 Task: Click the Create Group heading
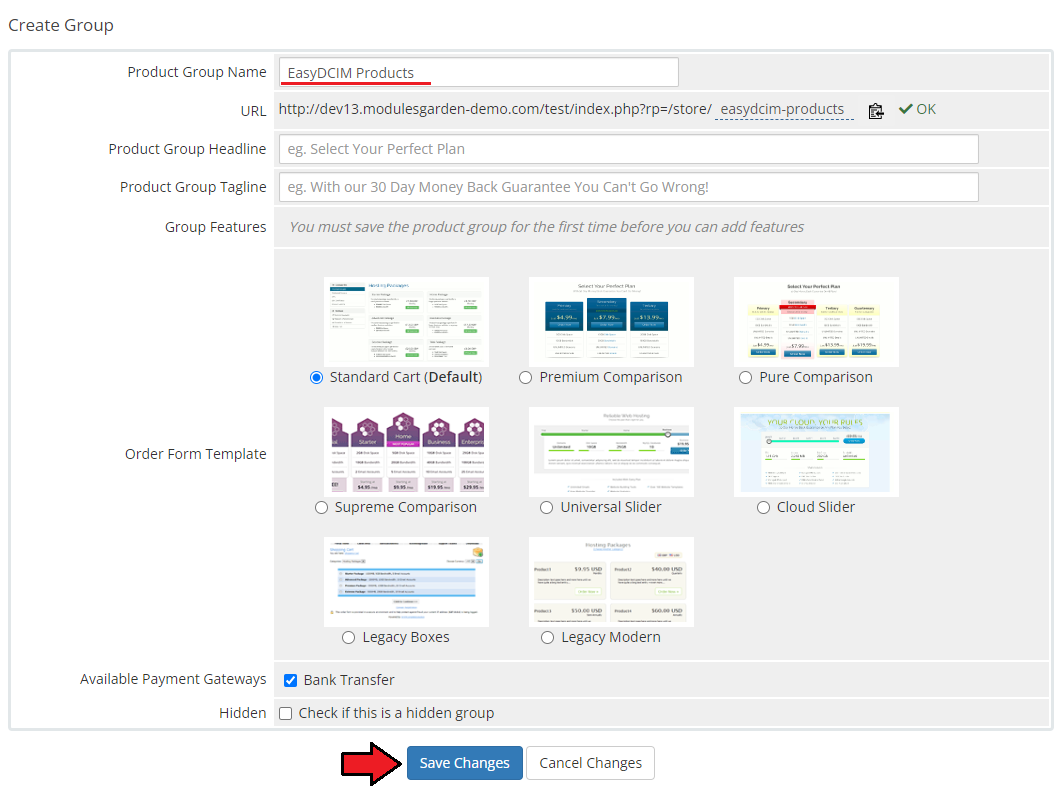point(61,26)
